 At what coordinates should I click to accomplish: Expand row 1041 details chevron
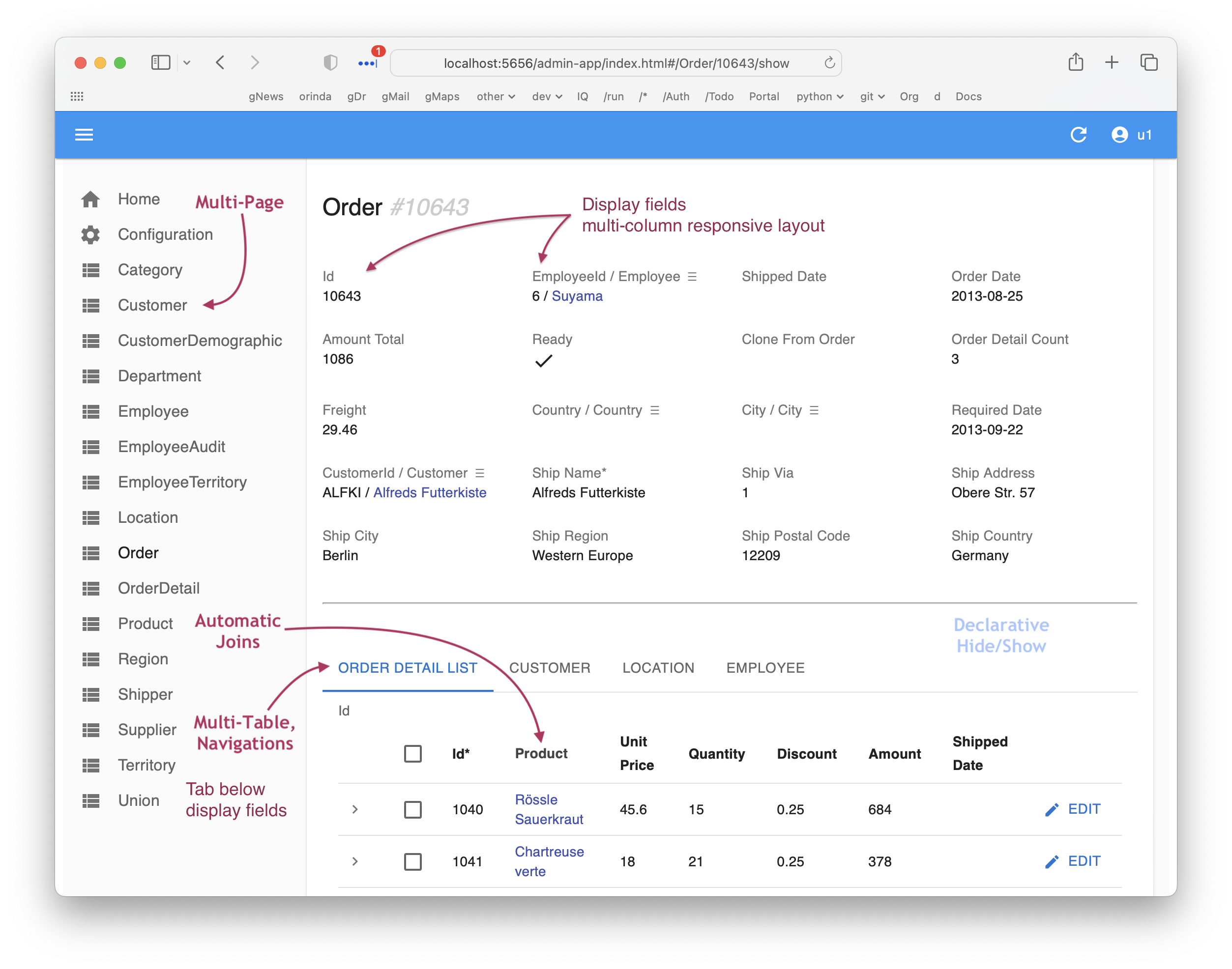(354, 862)
